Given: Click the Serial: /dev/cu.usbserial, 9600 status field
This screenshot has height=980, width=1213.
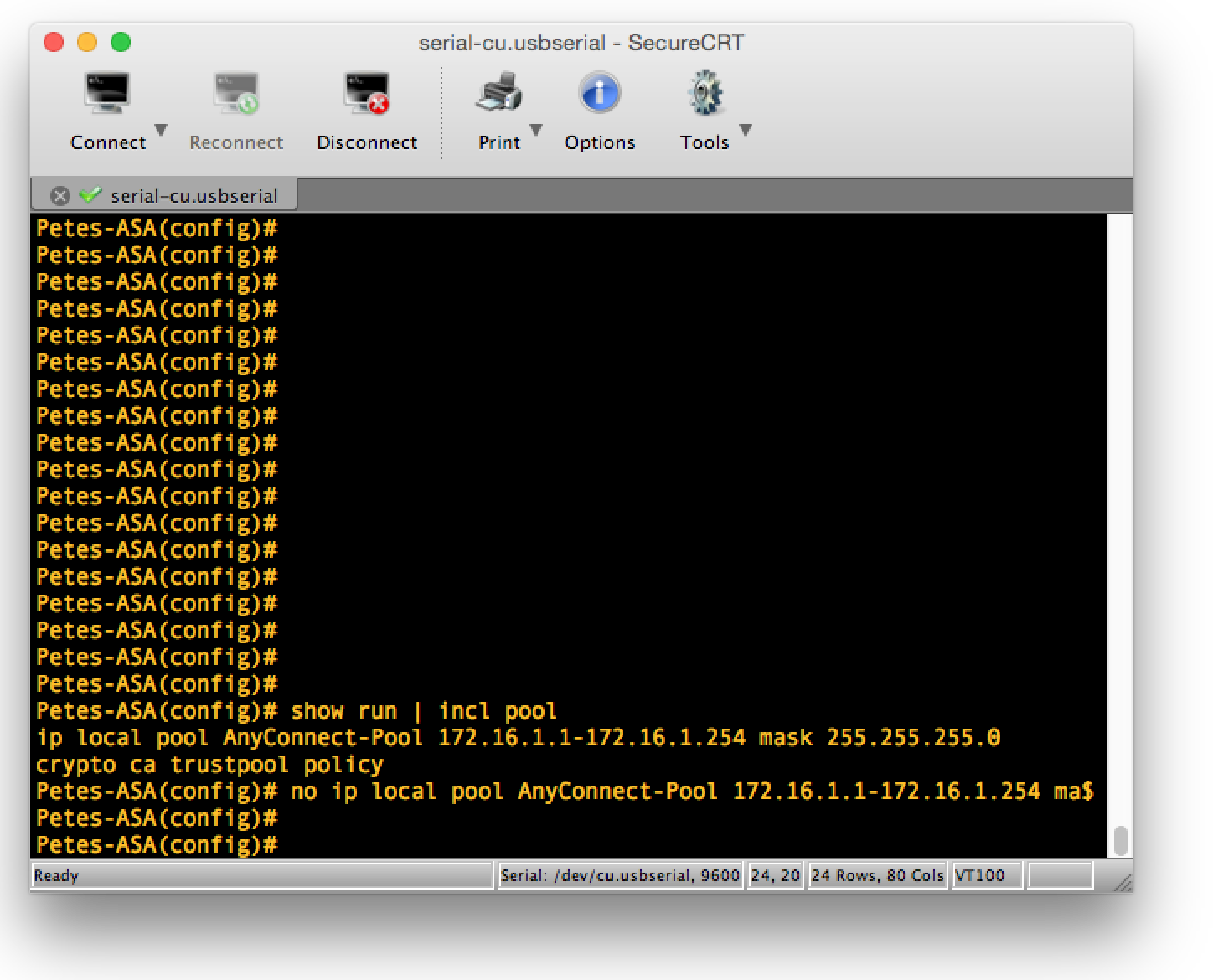Looking at the screenshot, I should [620, 875].
